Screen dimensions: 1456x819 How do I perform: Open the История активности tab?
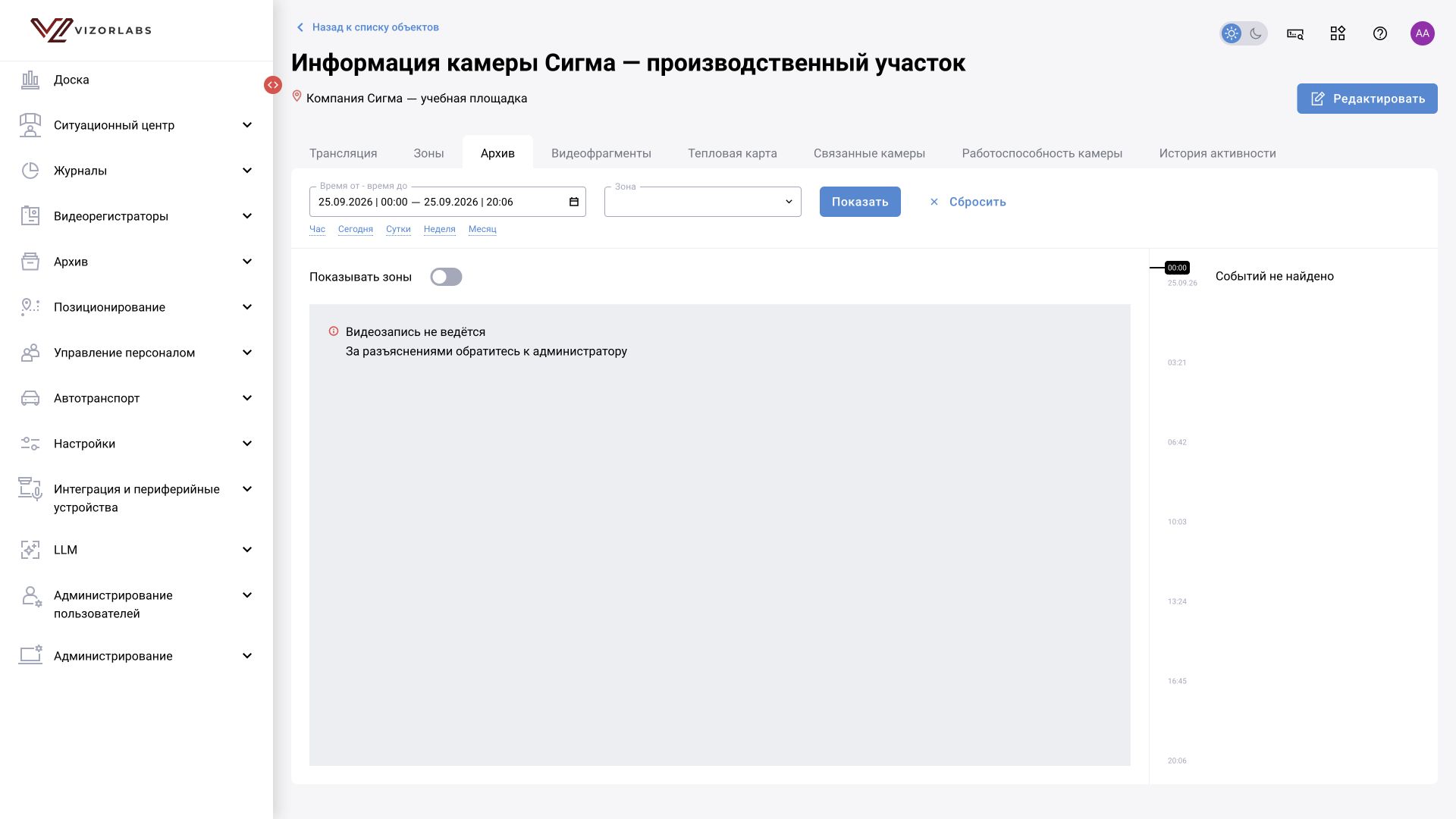1217,153
